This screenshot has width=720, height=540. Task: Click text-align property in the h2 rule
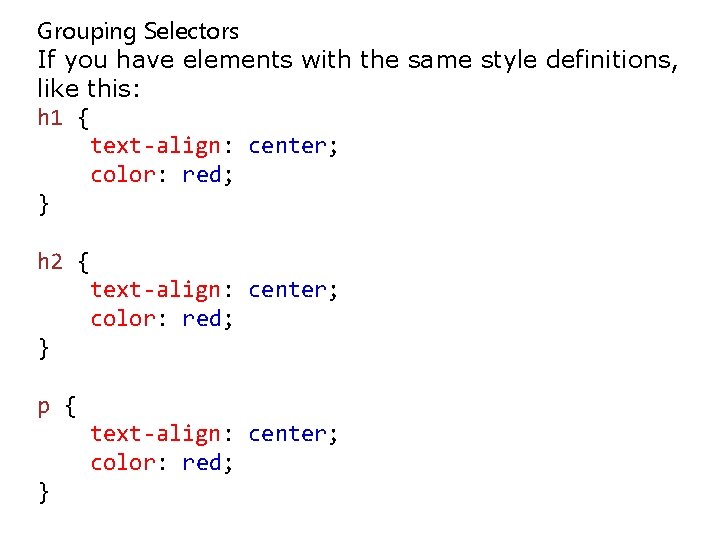click(155, 291)
